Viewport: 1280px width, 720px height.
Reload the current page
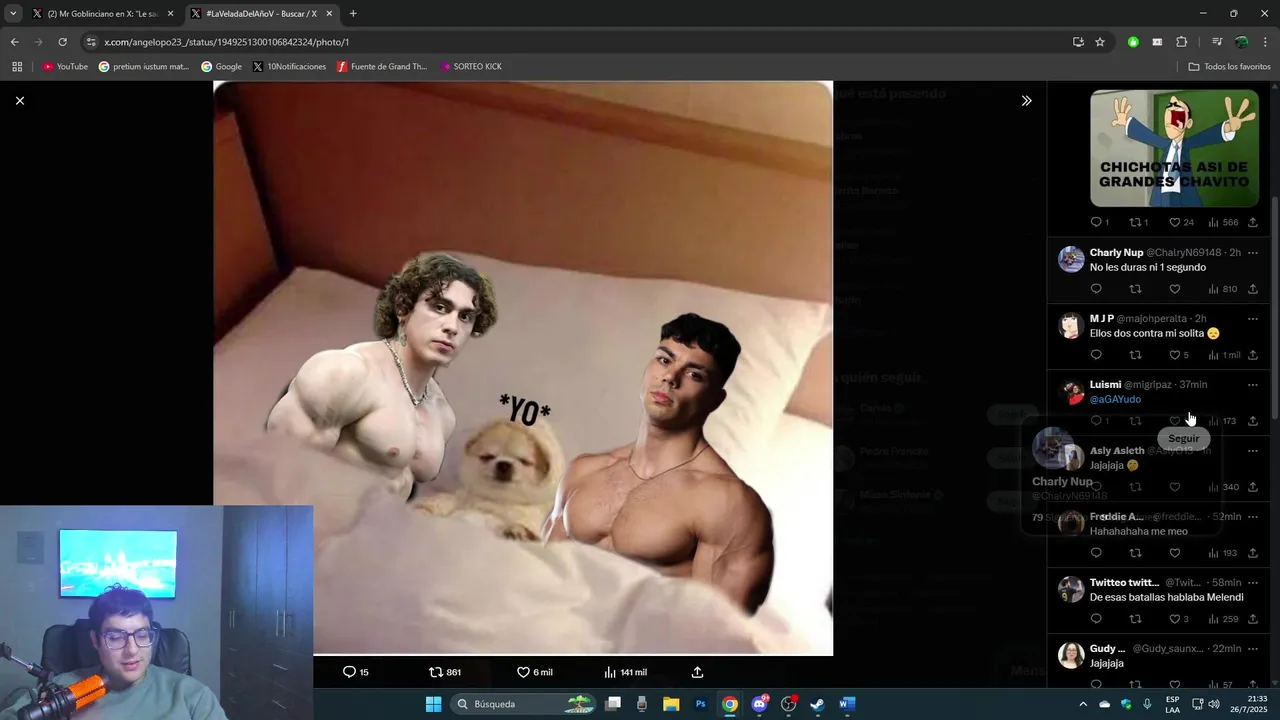pos(62,42)
